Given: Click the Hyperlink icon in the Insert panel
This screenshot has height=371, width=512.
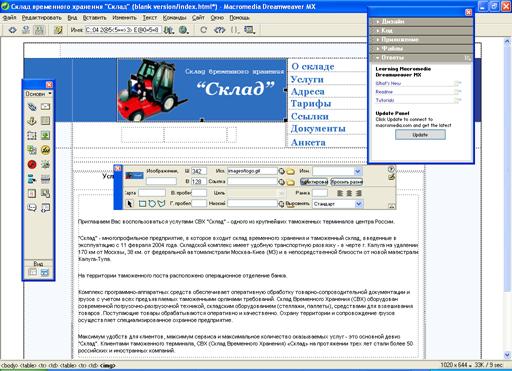Looking at the screenshot, I should pyautogui.click(x=32, y=107).
